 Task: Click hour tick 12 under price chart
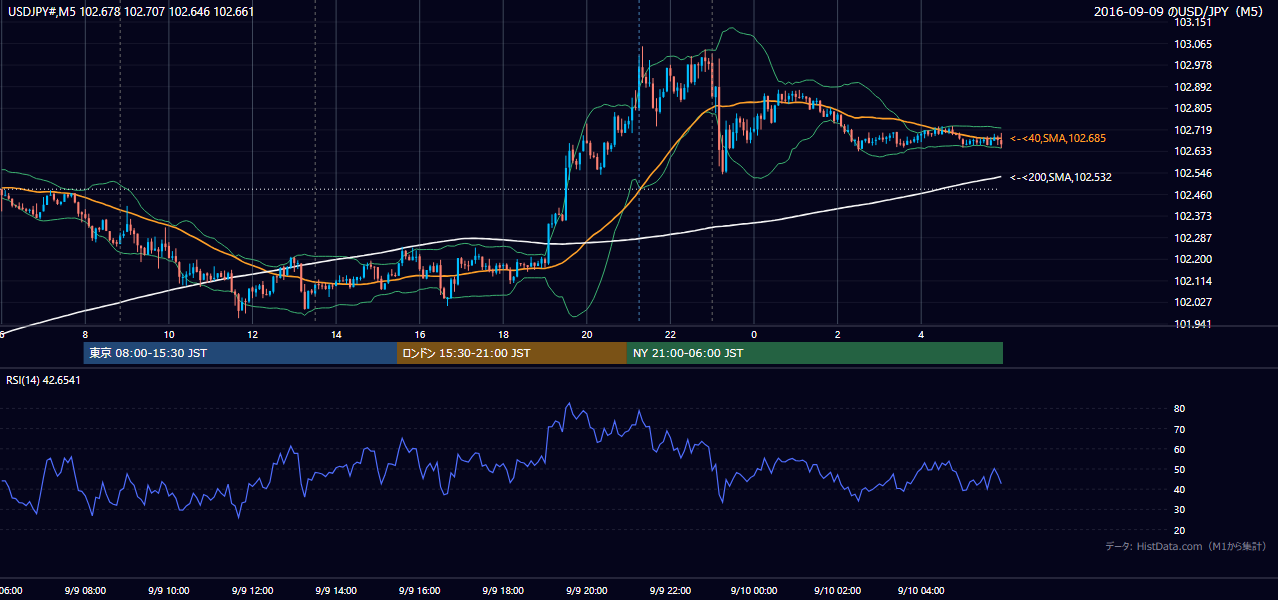click(252, 335)
